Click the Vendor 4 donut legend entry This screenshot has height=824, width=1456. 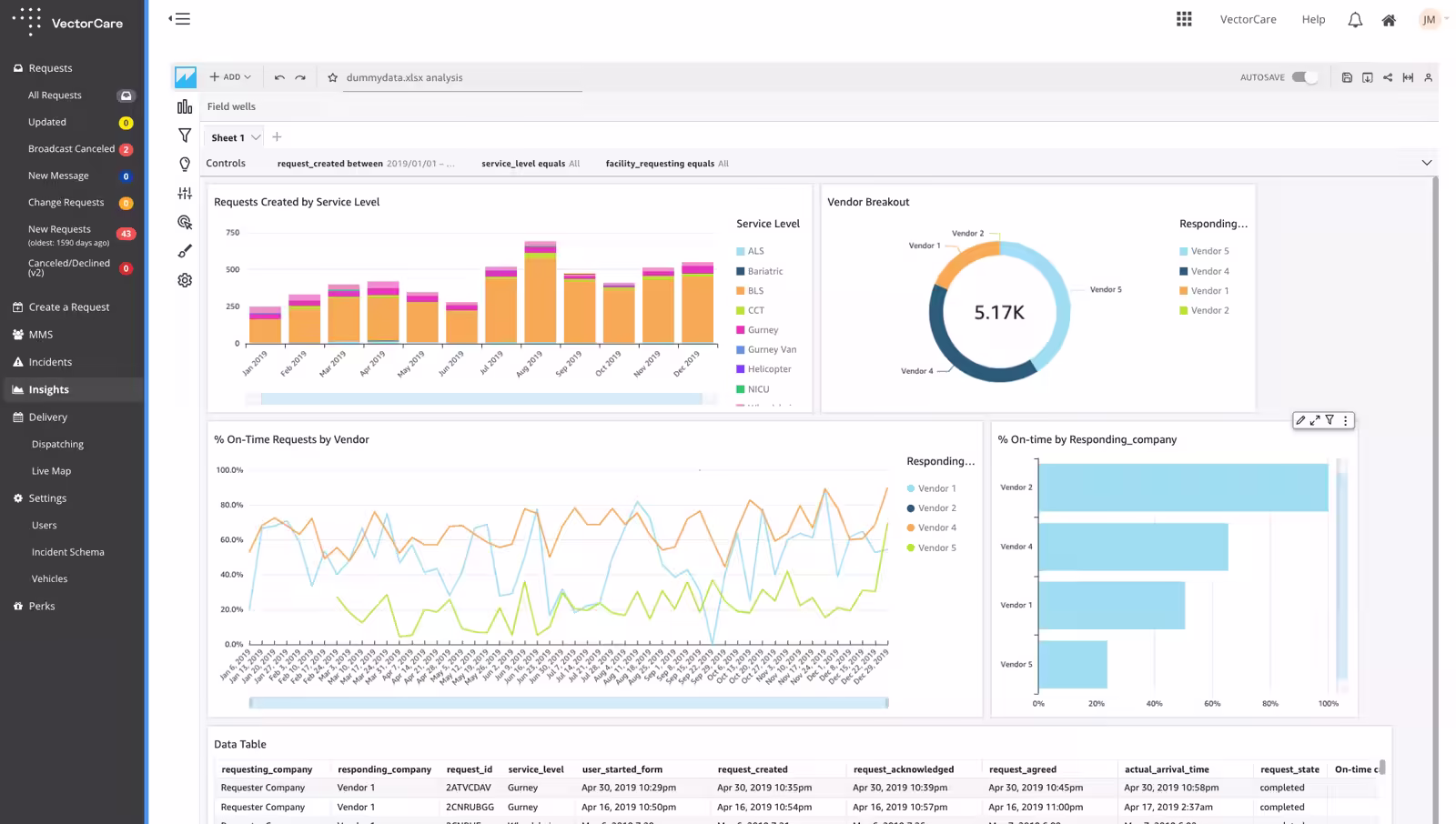click(1204, 271)
